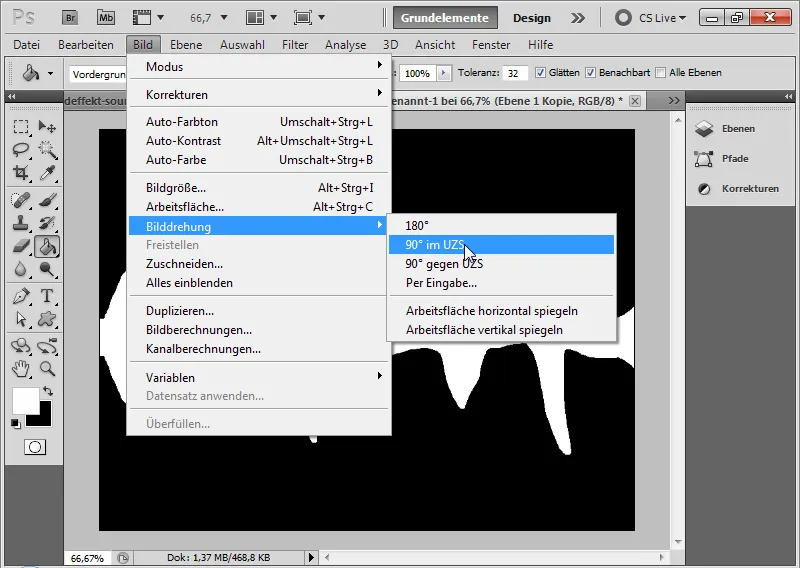This screenshot has height=568, width=800.
Task: Select the Blur tool
Action: pos(21,269)
